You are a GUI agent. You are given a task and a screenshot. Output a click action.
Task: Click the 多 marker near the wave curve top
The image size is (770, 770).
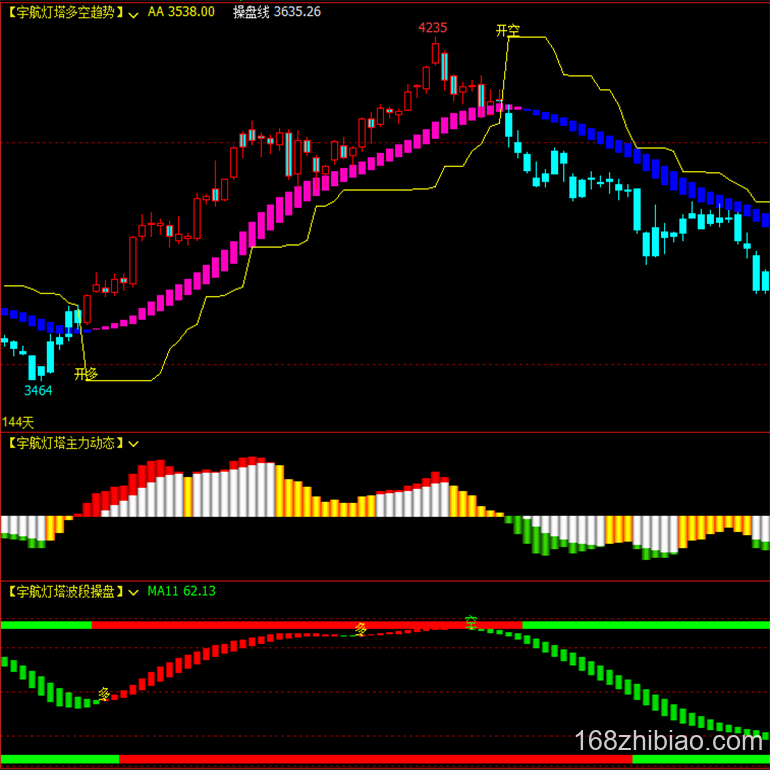pyautogui.click(x=361, y=629)
